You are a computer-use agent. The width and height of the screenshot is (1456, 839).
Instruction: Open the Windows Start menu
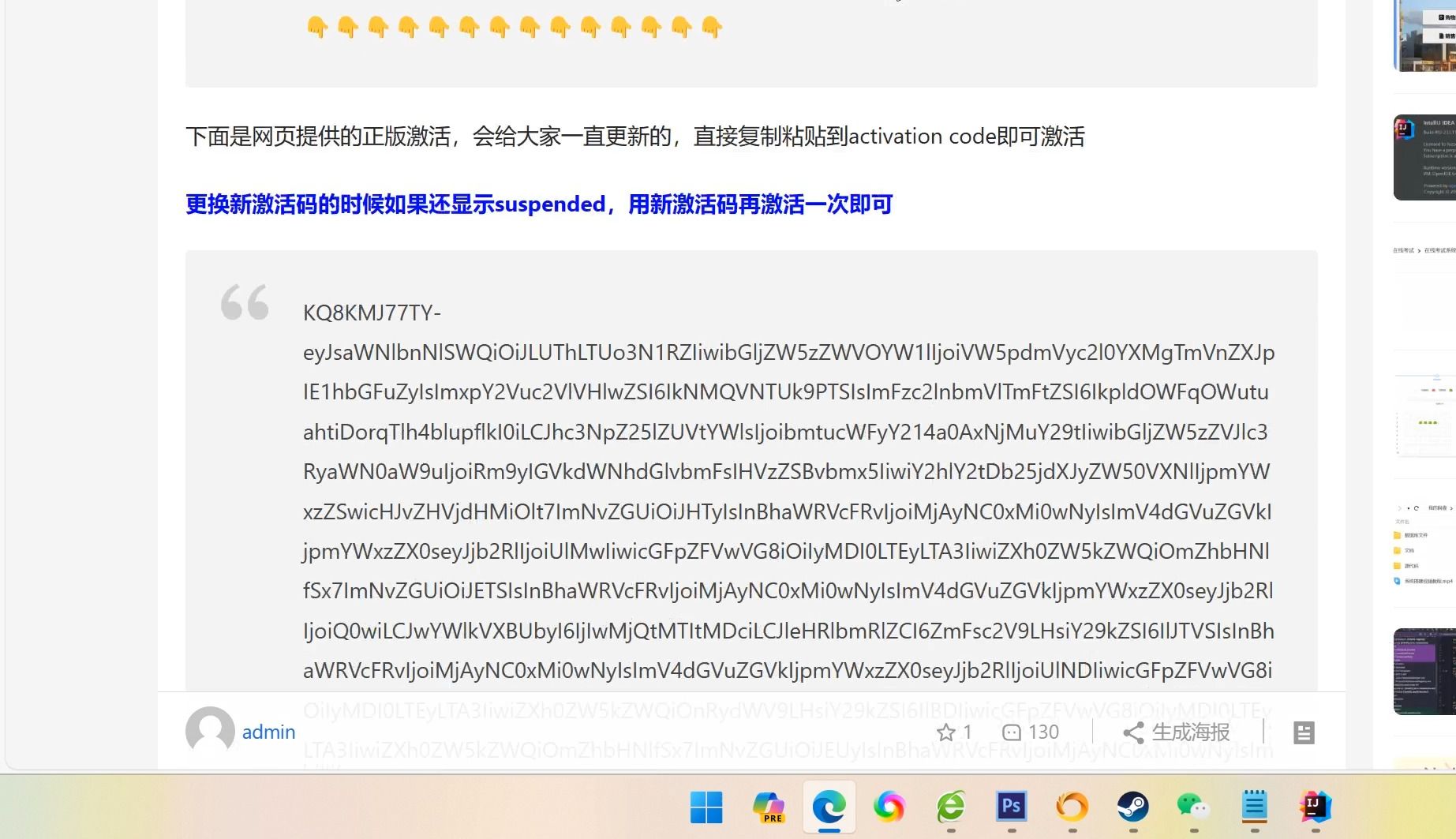pos(707,807)
